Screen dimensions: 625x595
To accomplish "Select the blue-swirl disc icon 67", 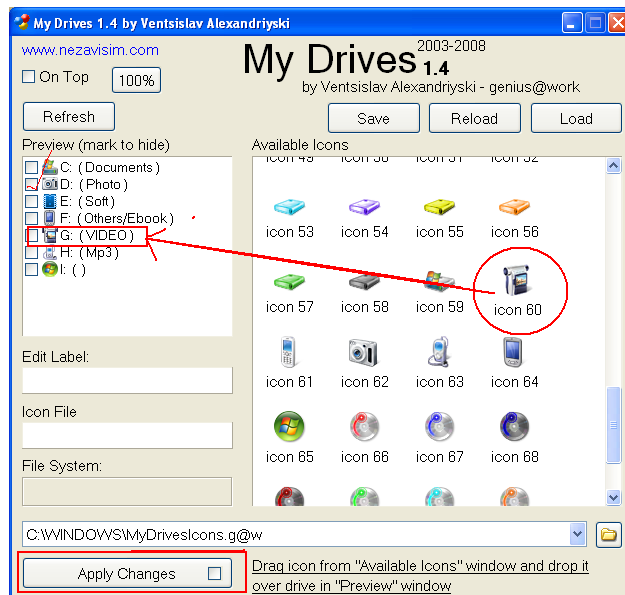I will [x=439, y=426].
